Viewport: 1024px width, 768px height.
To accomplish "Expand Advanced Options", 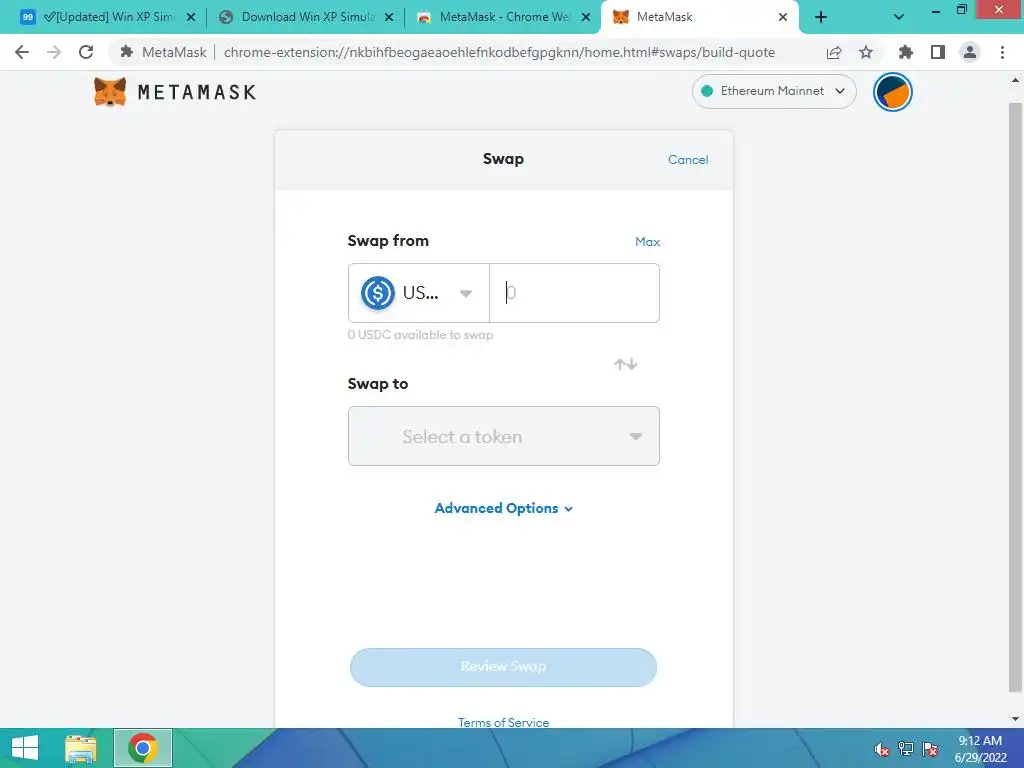I will tap(504, 508).
